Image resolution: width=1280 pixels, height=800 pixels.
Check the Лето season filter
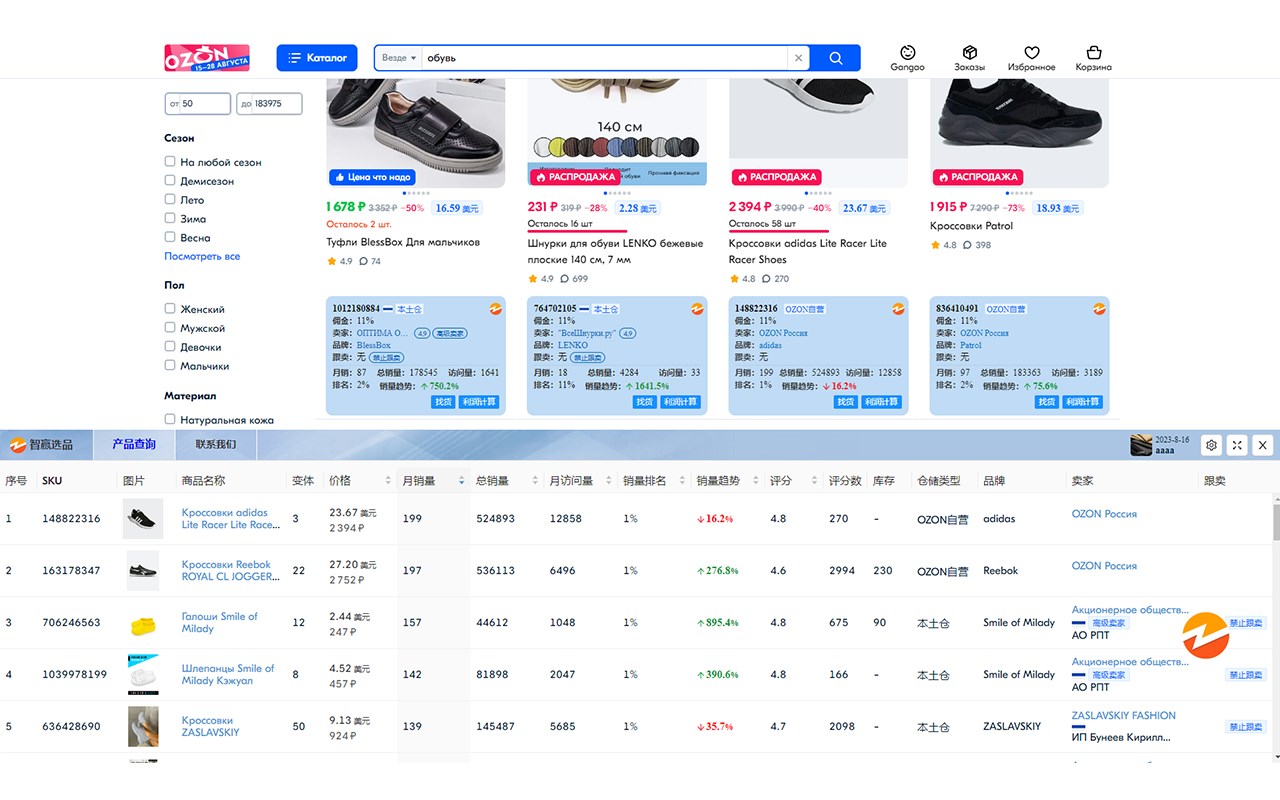click(170, 199)
